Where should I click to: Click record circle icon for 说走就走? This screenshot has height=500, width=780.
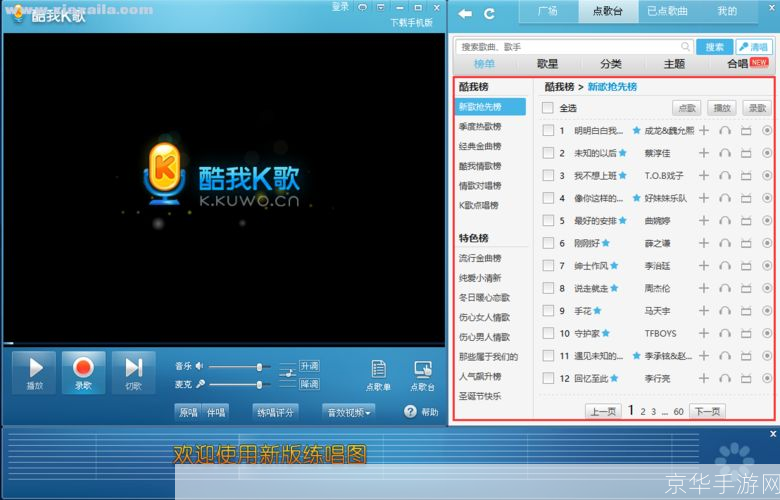pyautogui.click(x=767, y=288)
